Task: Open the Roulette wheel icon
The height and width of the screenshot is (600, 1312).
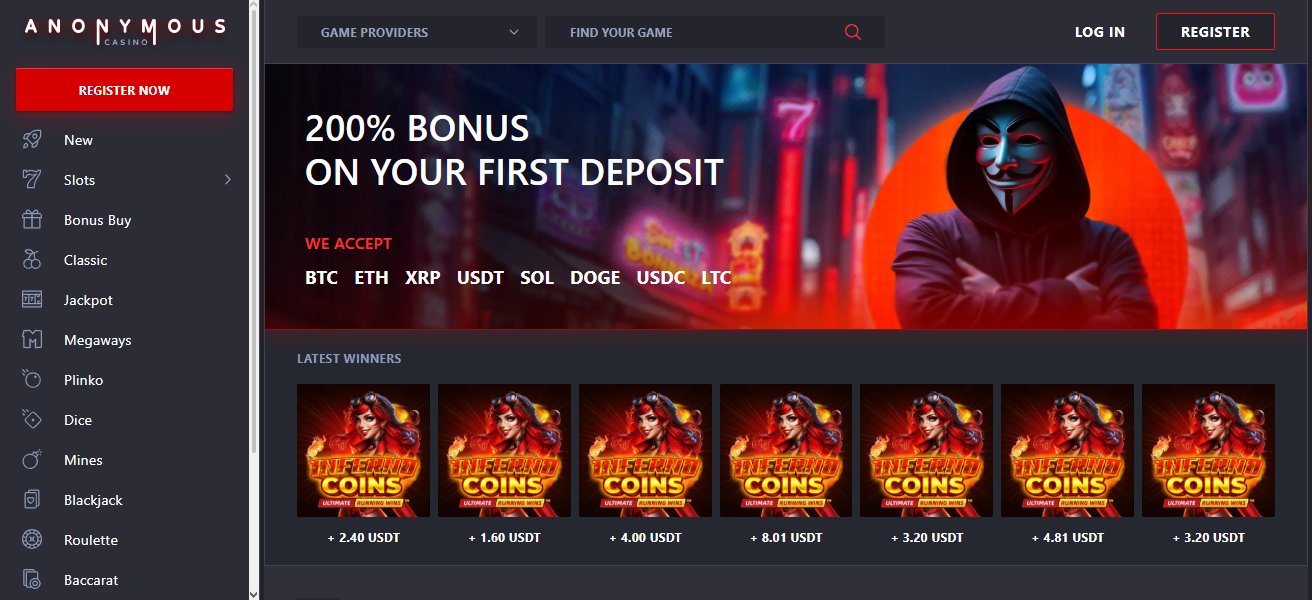Action: pos(32,540)
